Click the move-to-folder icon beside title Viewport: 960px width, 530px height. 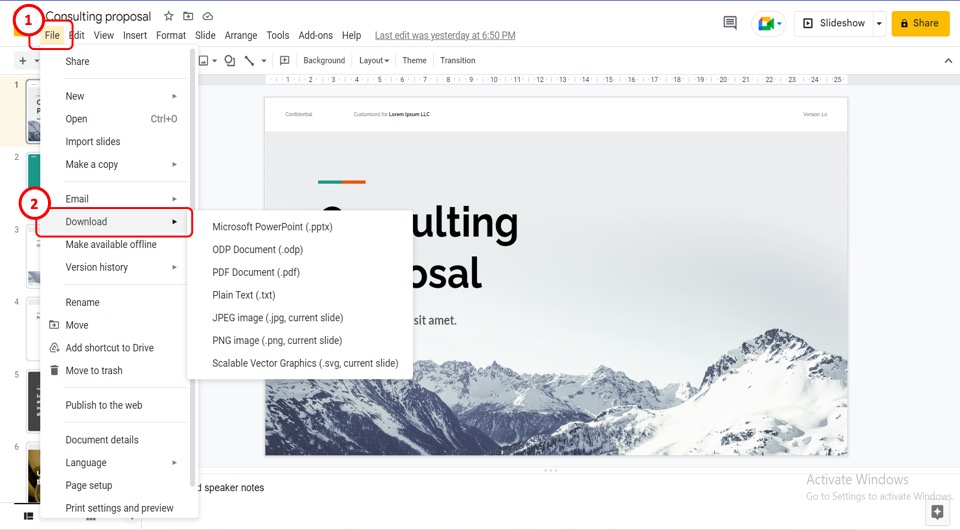tap(188, 17)
